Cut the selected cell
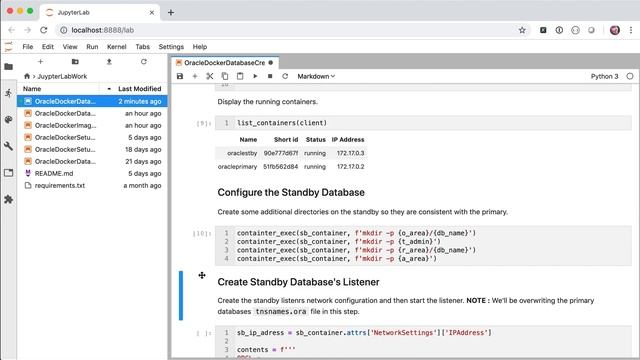Image resolution: width=640 pixels, height=360 pixels. 210,76
